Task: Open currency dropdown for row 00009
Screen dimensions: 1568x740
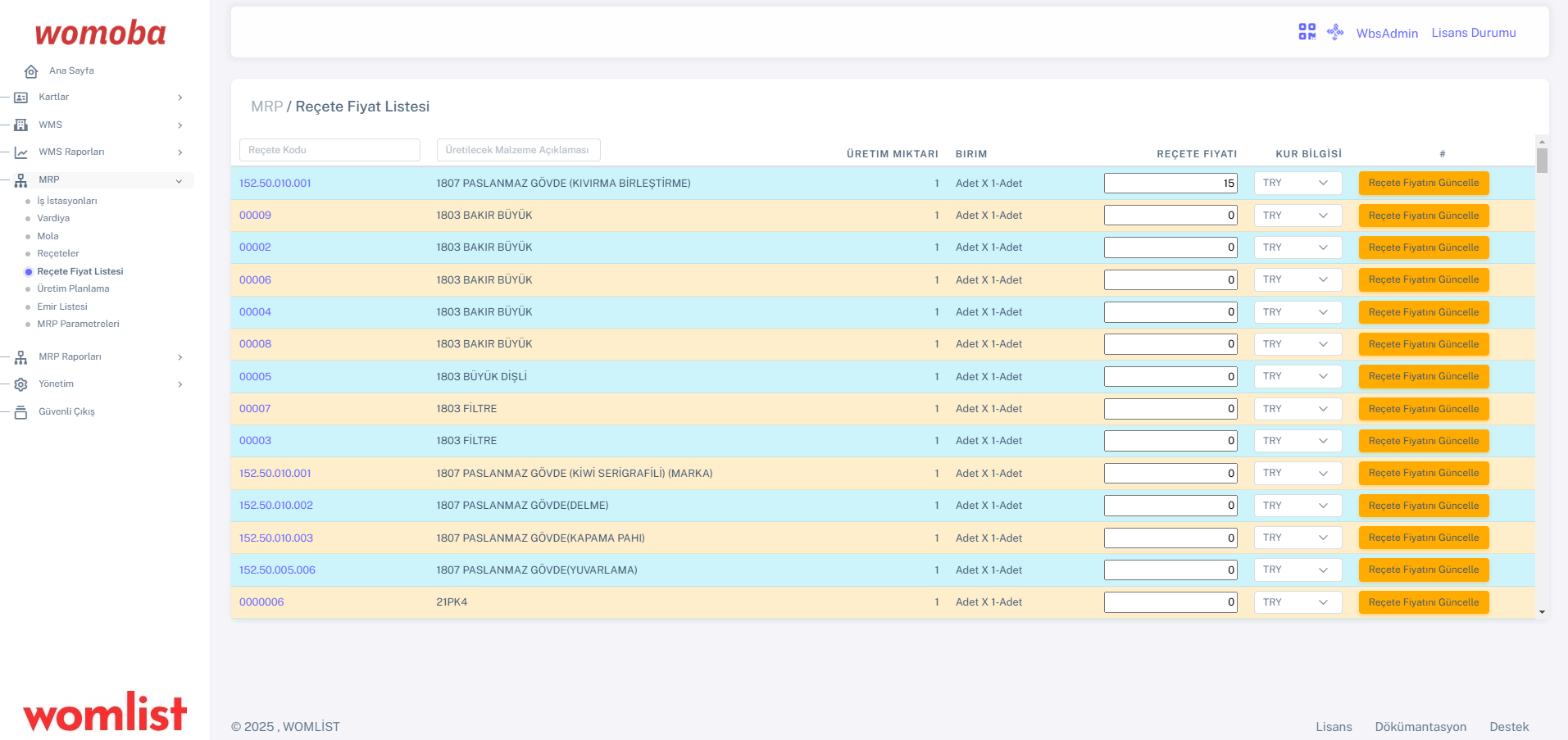Action: (1298, 216)
